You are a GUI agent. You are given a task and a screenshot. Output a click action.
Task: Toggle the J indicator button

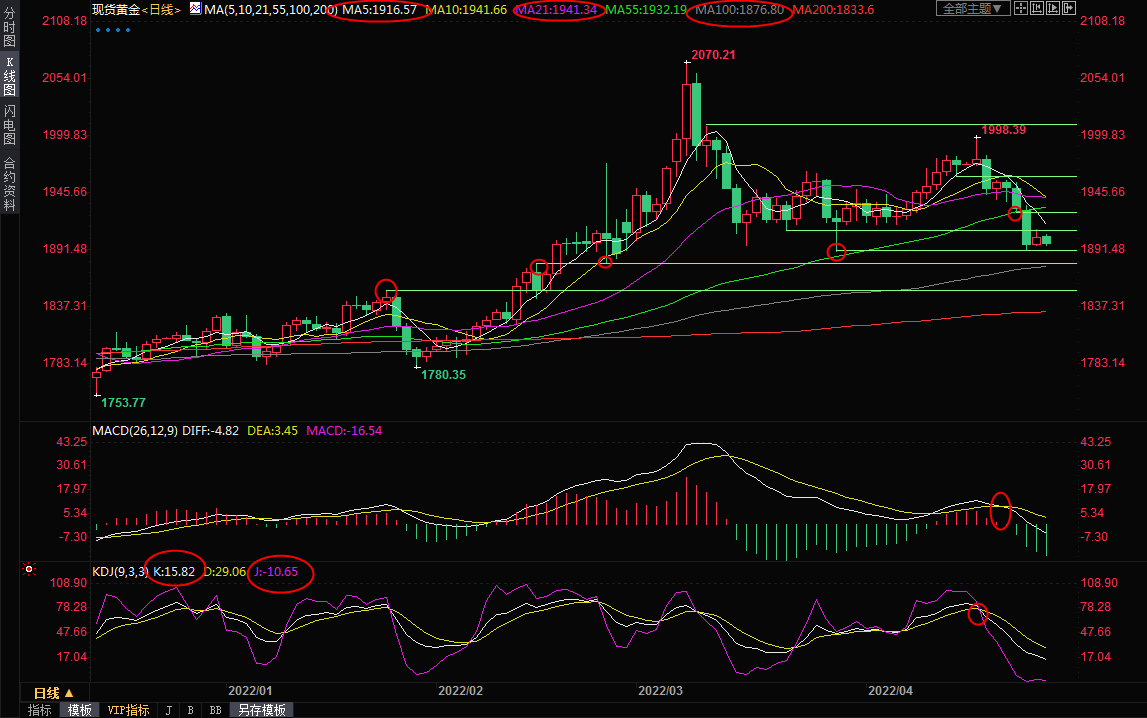(x=167, y=710)
